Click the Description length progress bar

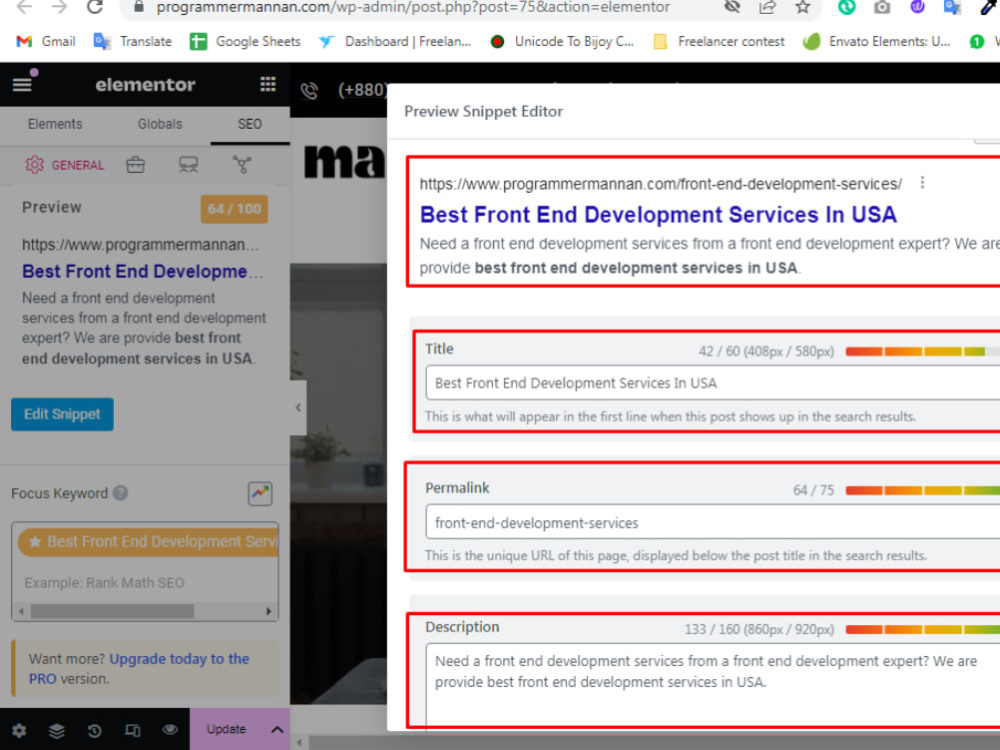pyautogui.click(x=922, y=629)
